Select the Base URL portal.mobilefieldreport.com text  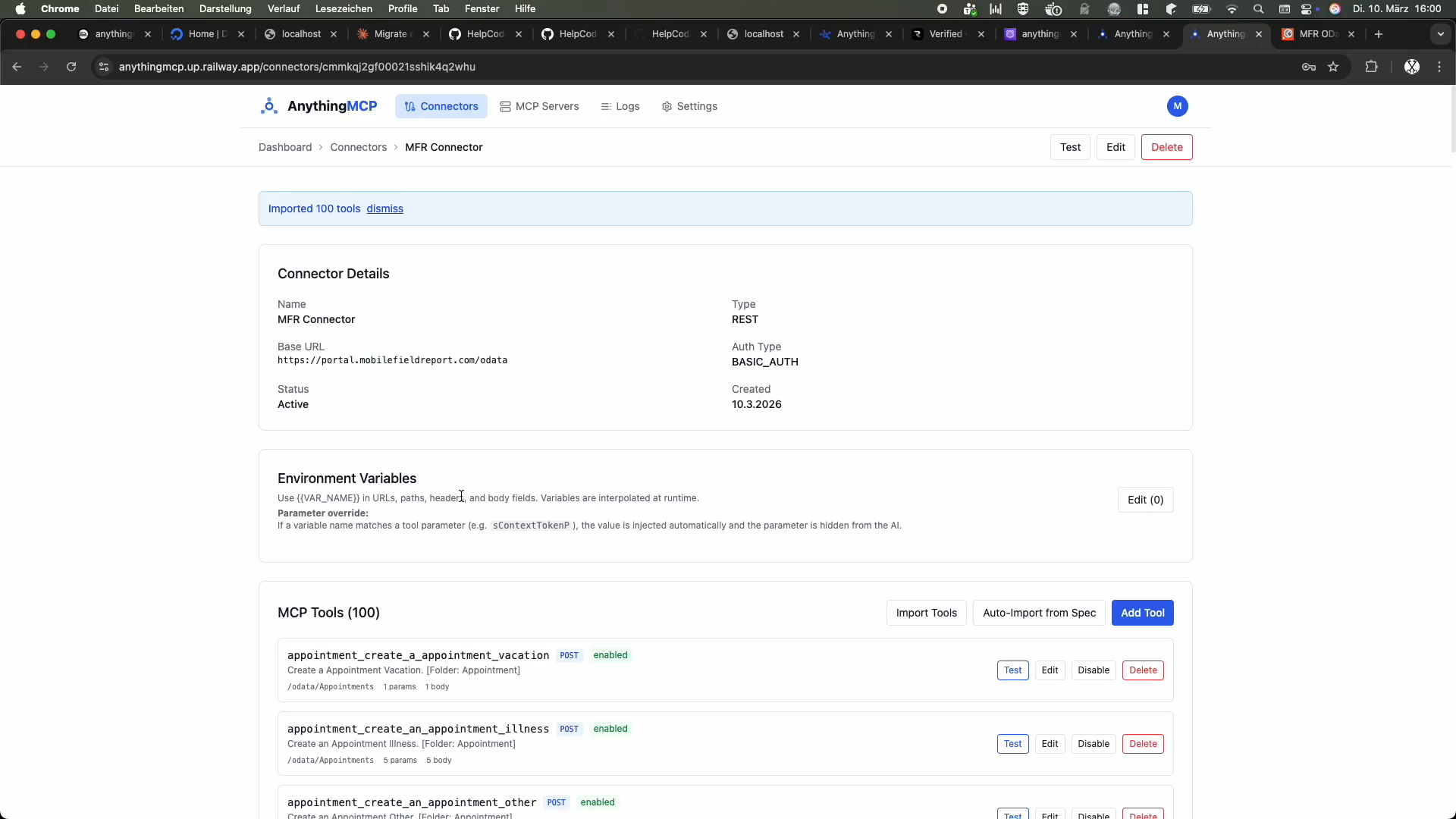pos(392,360)
